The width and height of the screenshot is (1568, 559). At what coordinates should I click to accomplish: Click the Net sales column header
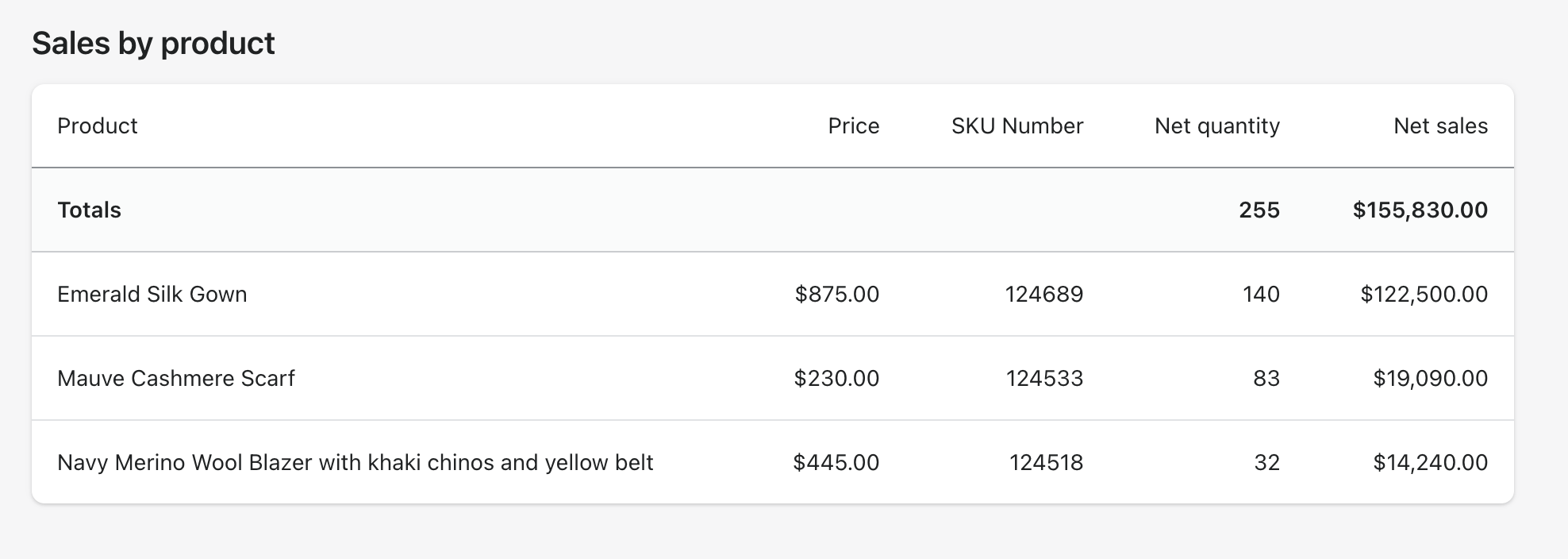[x=1440, y=126]
